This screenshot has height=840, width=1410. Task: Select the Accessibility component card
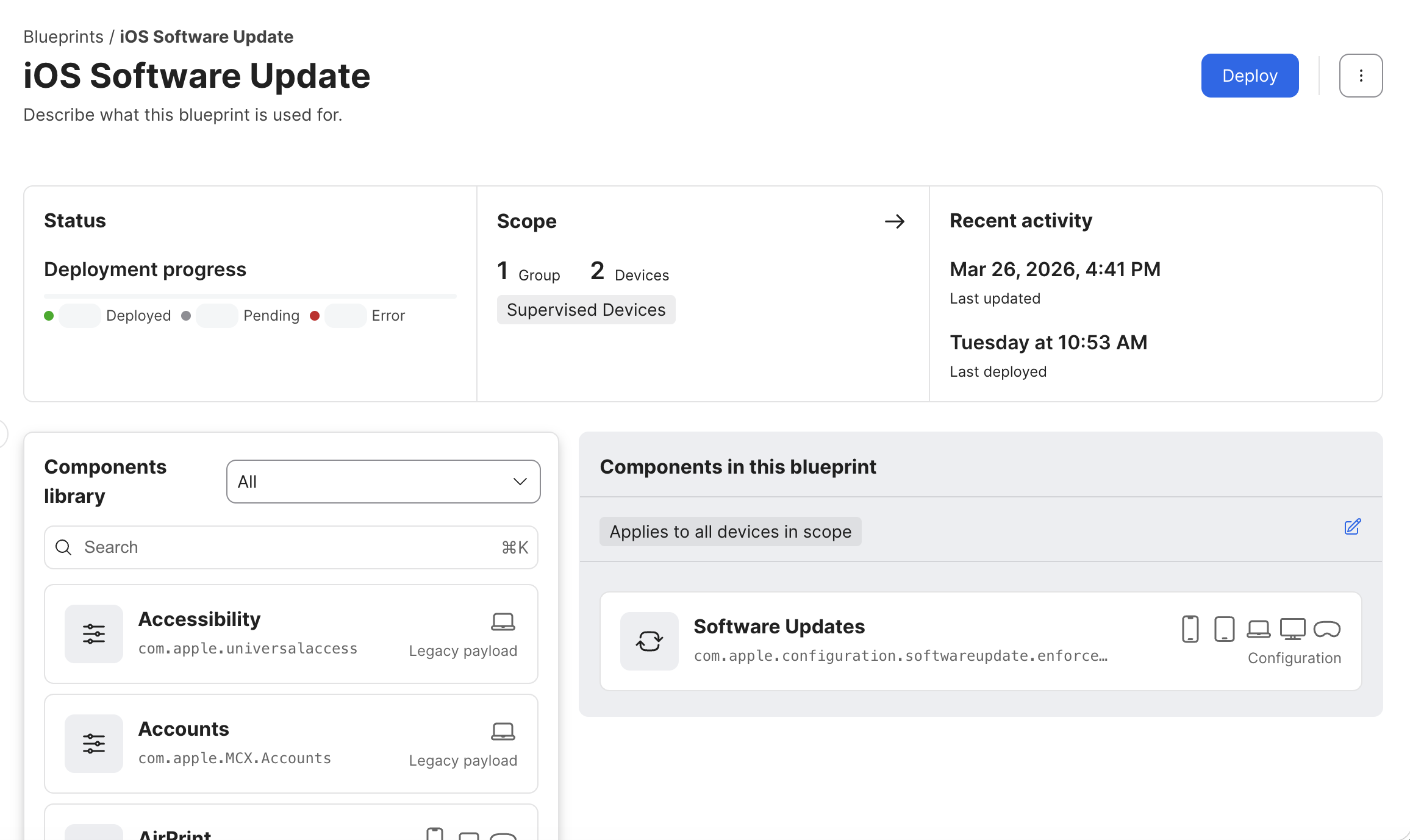[x=291, y=634]
